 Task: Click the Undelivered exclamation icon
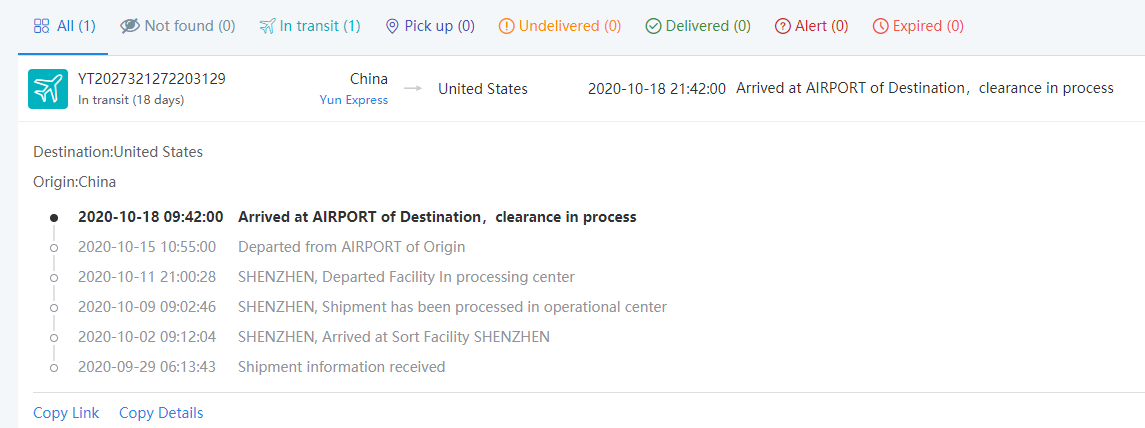click(x=506, y=26)
